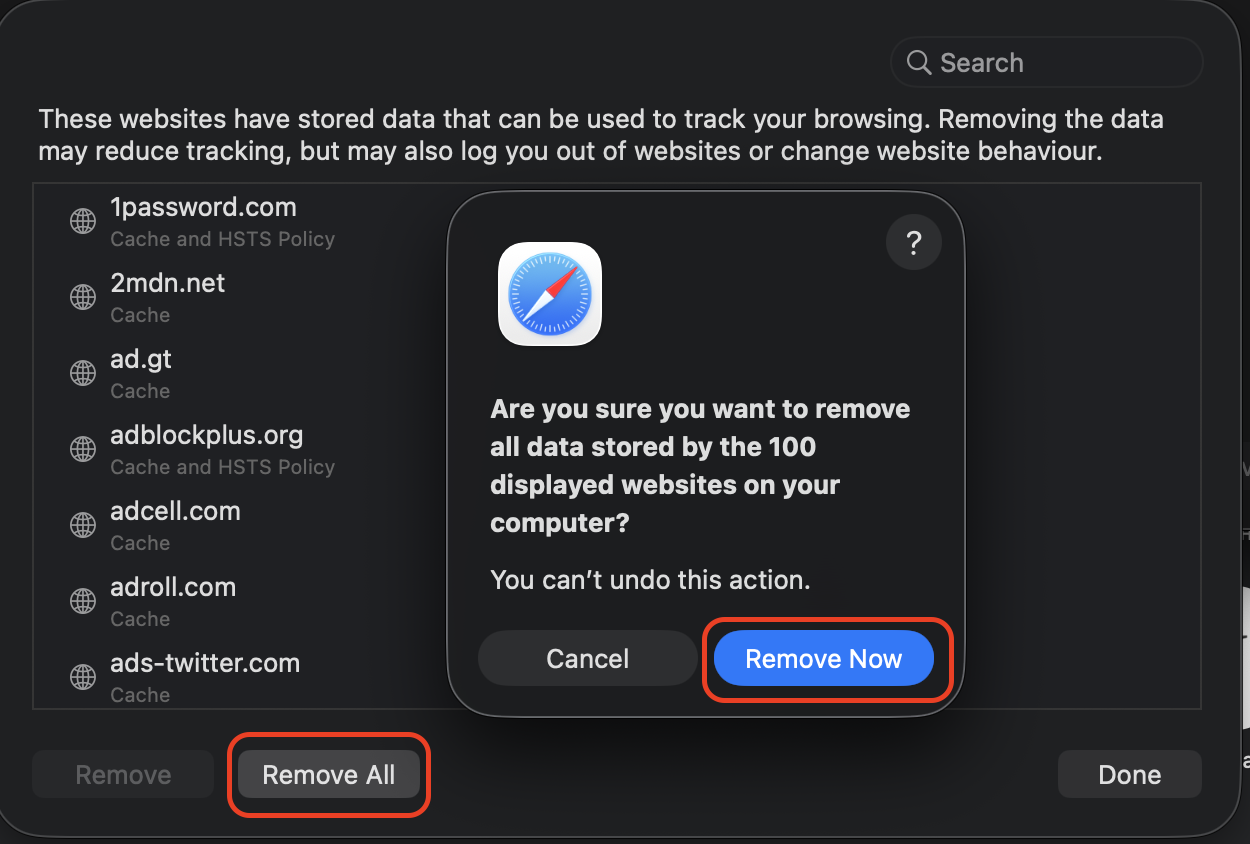The height and width of the screenshot is (844, 1250).
Task: Cancel the removal confirmation dialog
Action: 587,659
